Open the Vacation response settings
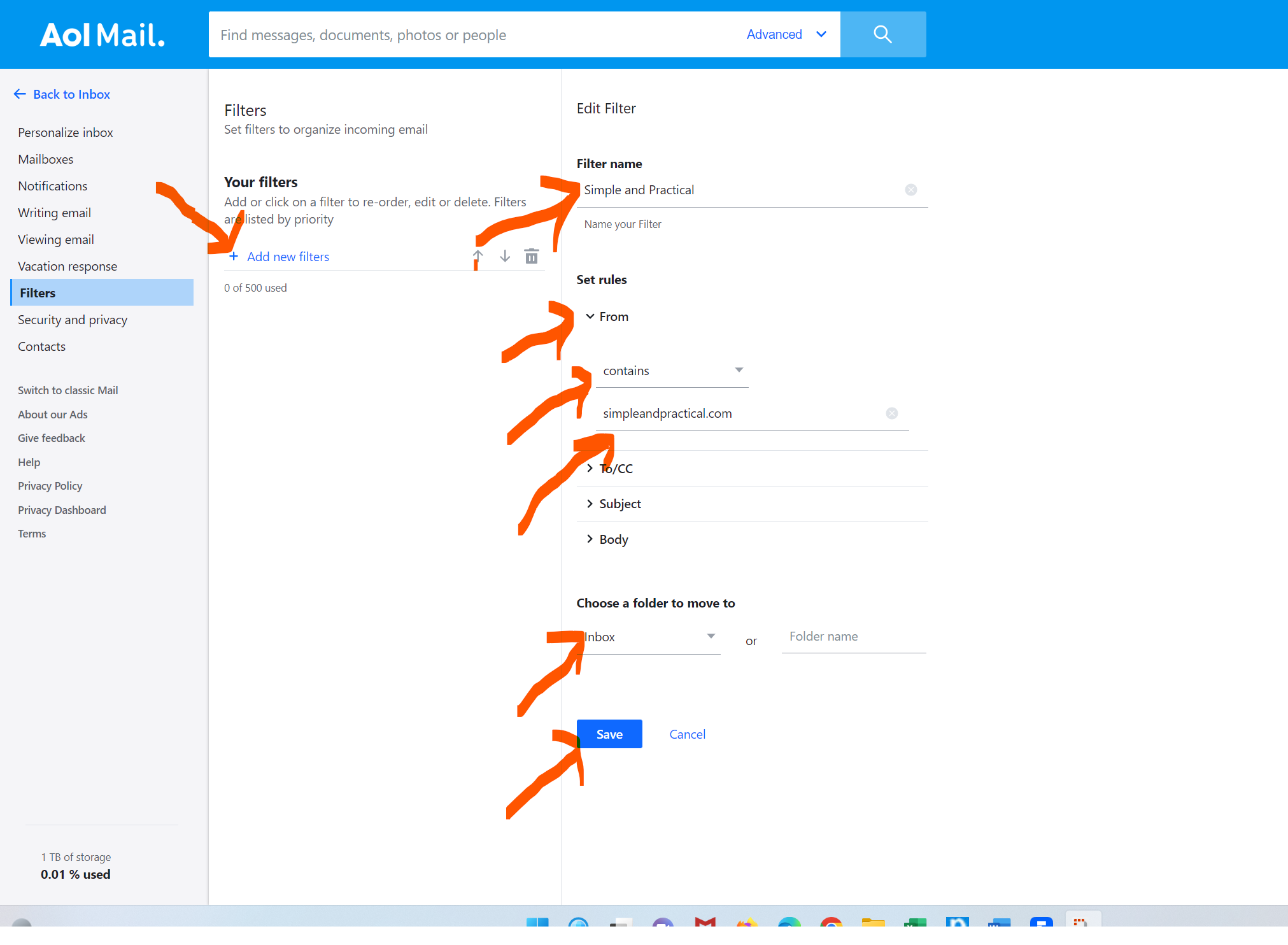1288x945 pixels. pos(67,266)
